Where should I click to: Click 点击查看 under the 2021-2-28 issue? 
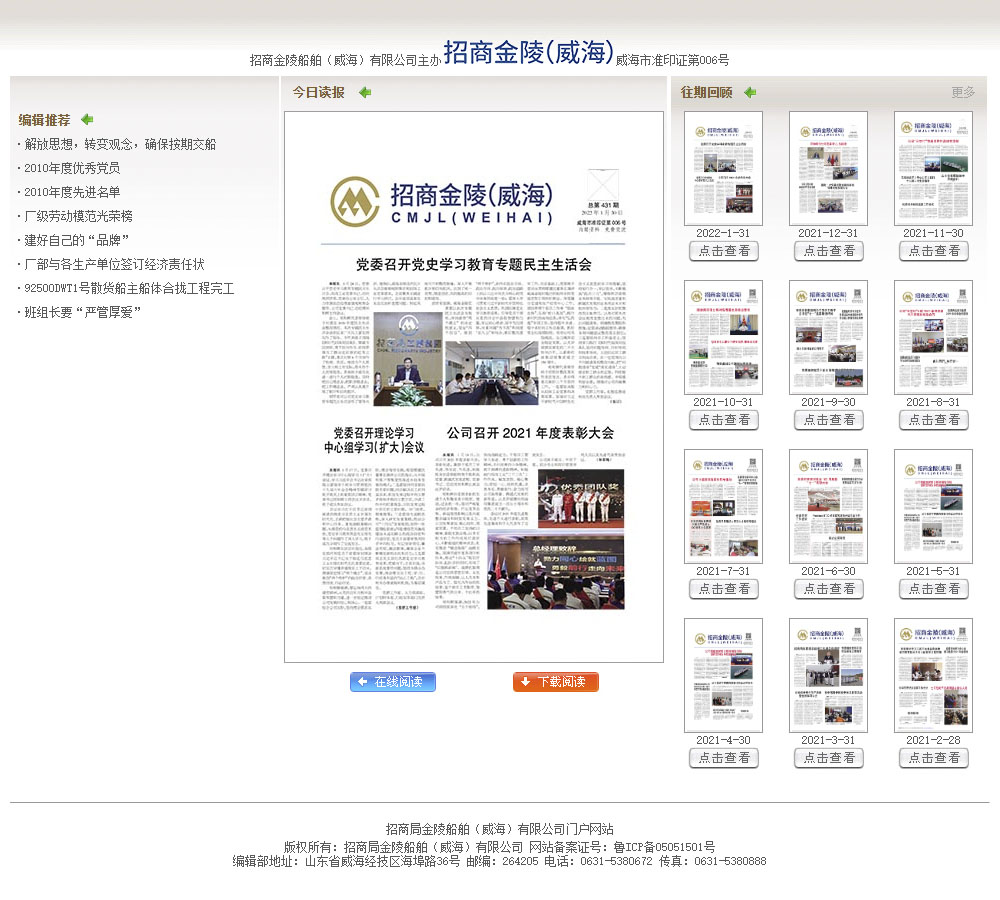[934, 758]
